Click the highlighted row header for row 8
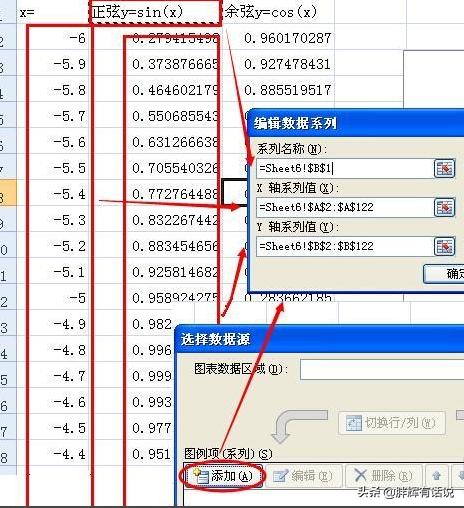 pyautogui.click(x=8, y=193)
